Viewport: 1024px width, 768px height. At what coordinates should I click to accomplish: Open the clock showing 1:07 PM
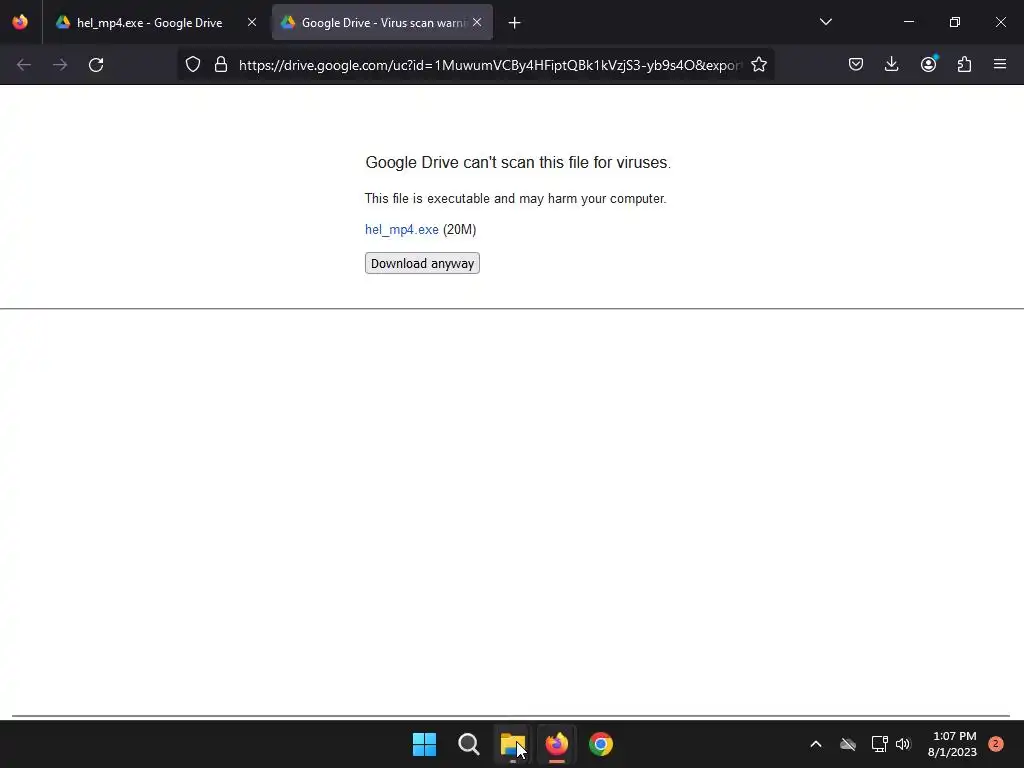[952, 744]
